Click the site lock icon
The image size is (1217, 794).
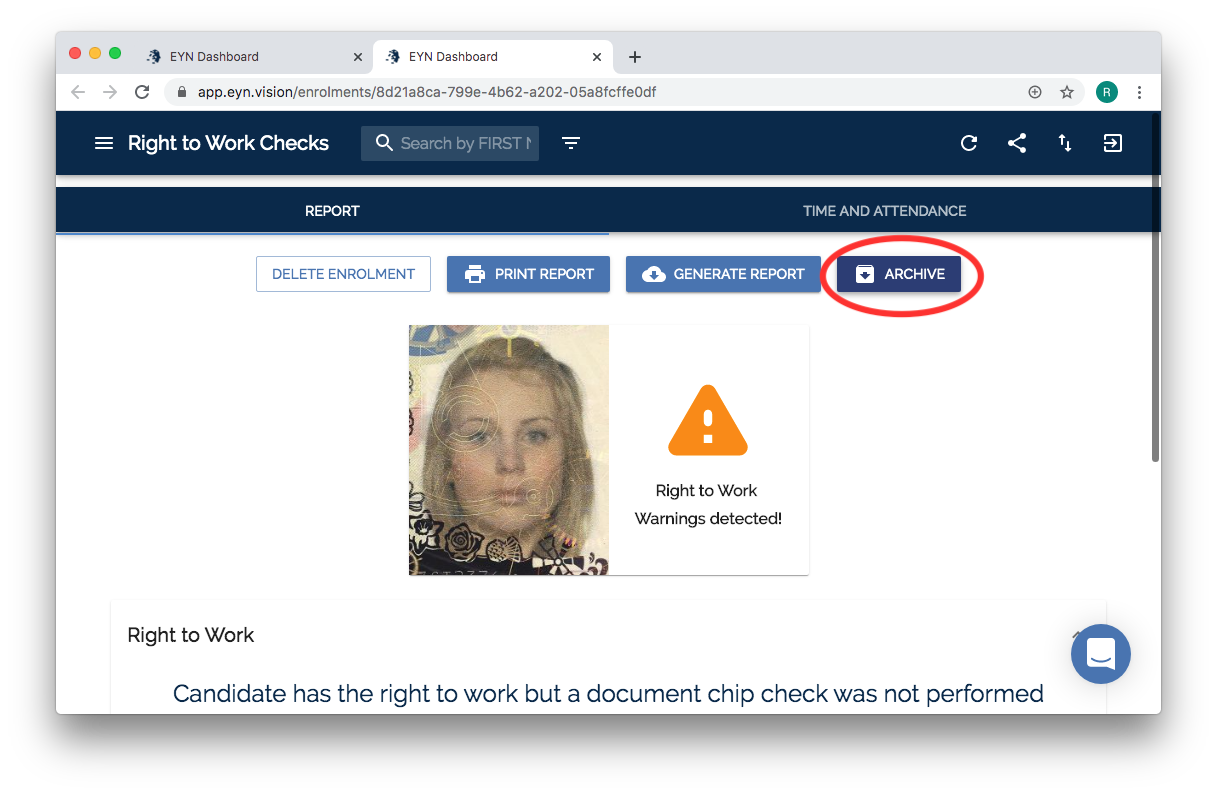pos(182,92)
